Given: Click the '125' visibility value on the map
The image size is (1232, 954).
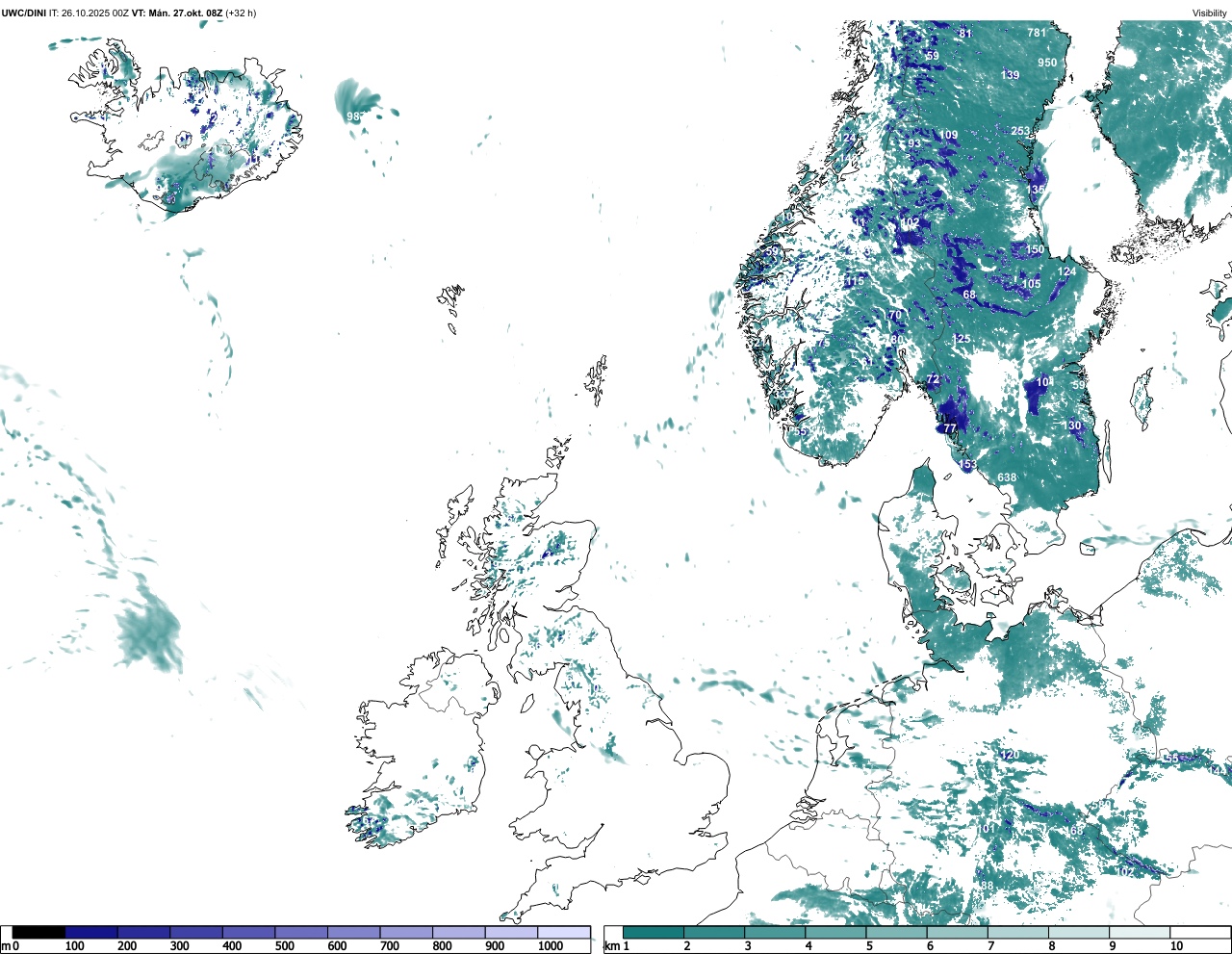Looking at the screenshot, I should (x=962, y=339).
